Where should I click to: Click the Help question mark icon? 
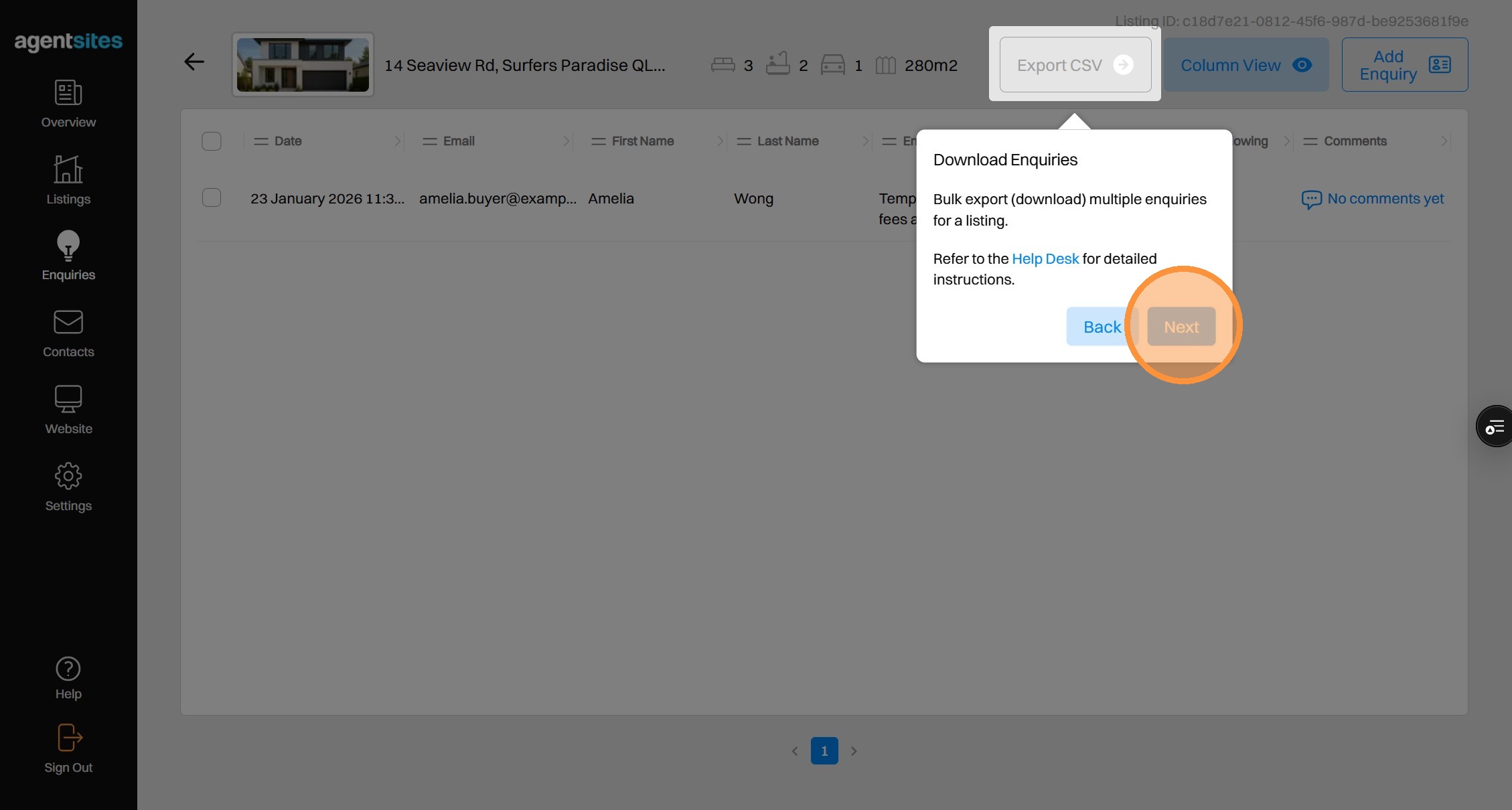point(68,669)
